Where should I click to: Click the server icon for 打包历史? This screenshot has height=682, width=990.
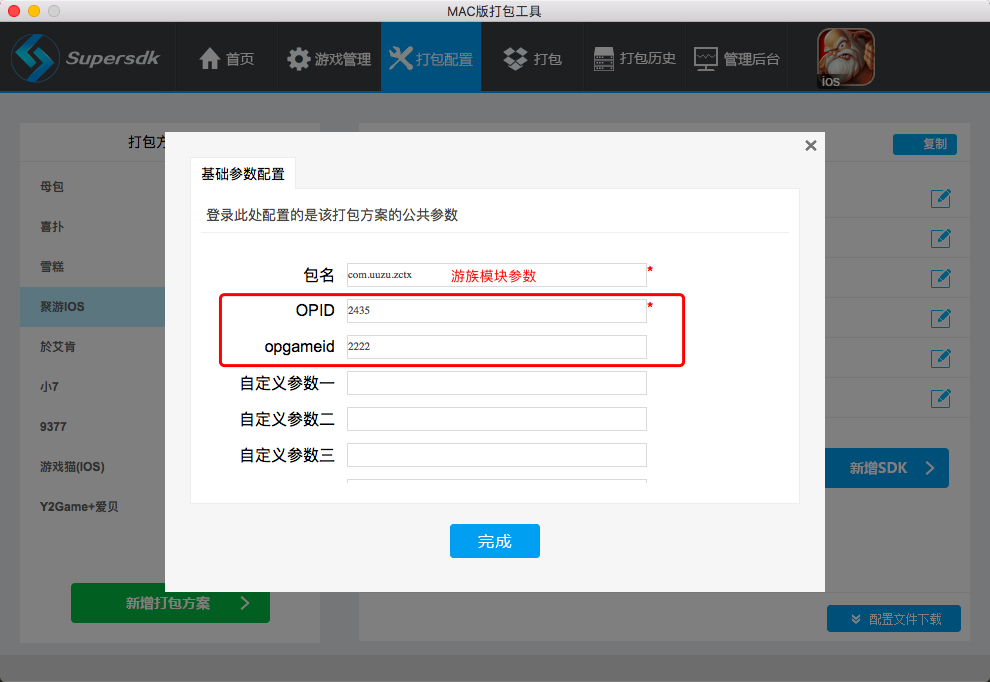(604, 59)
